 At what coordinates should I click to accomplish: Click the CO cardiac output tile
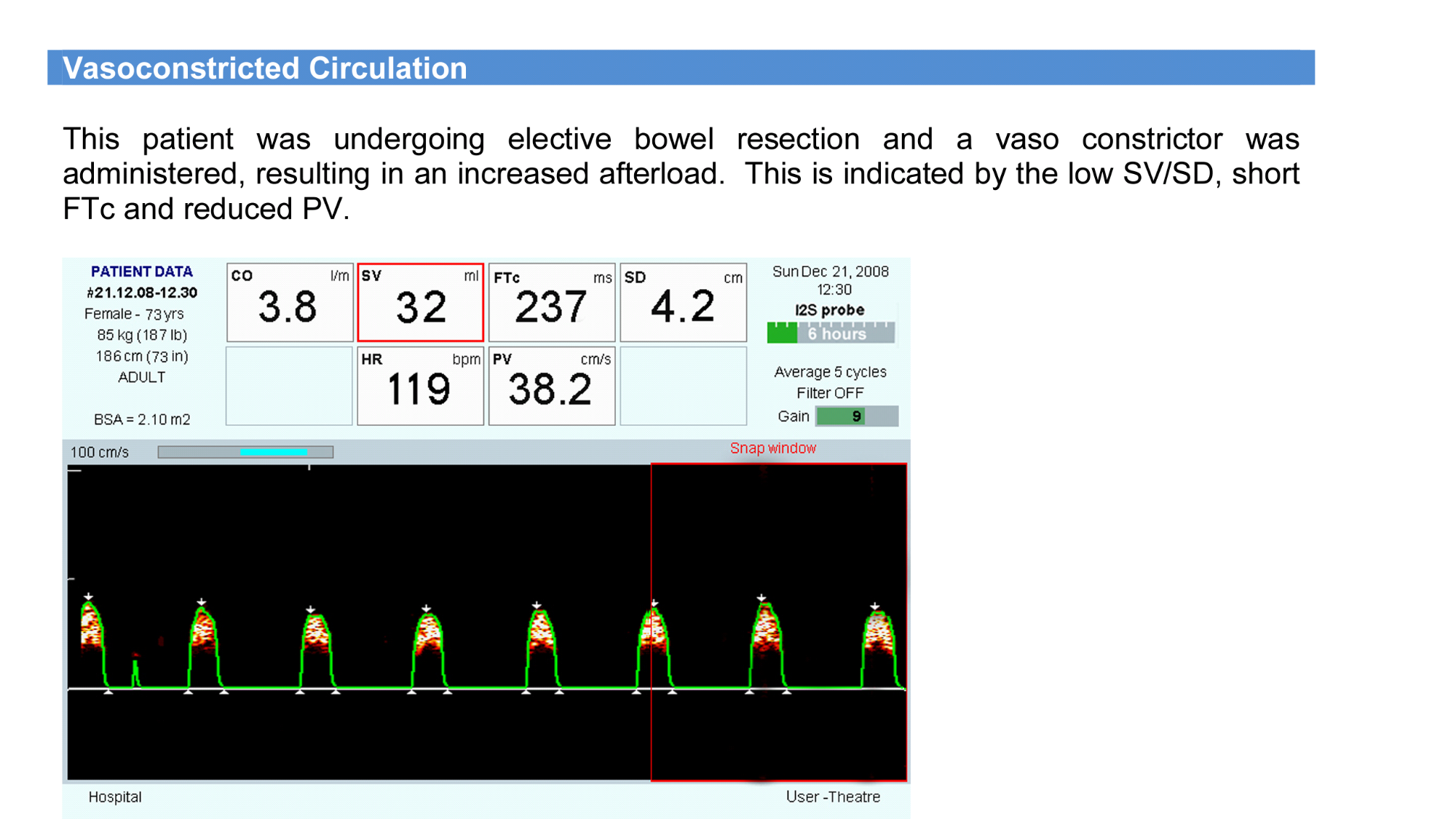tap(290, 302)
